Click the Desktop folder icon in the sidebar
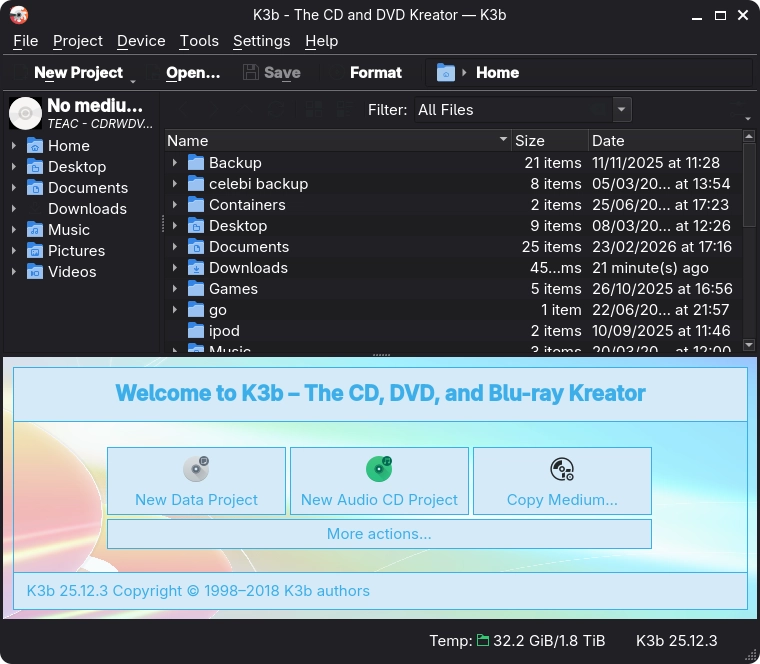 coord(35,167)
